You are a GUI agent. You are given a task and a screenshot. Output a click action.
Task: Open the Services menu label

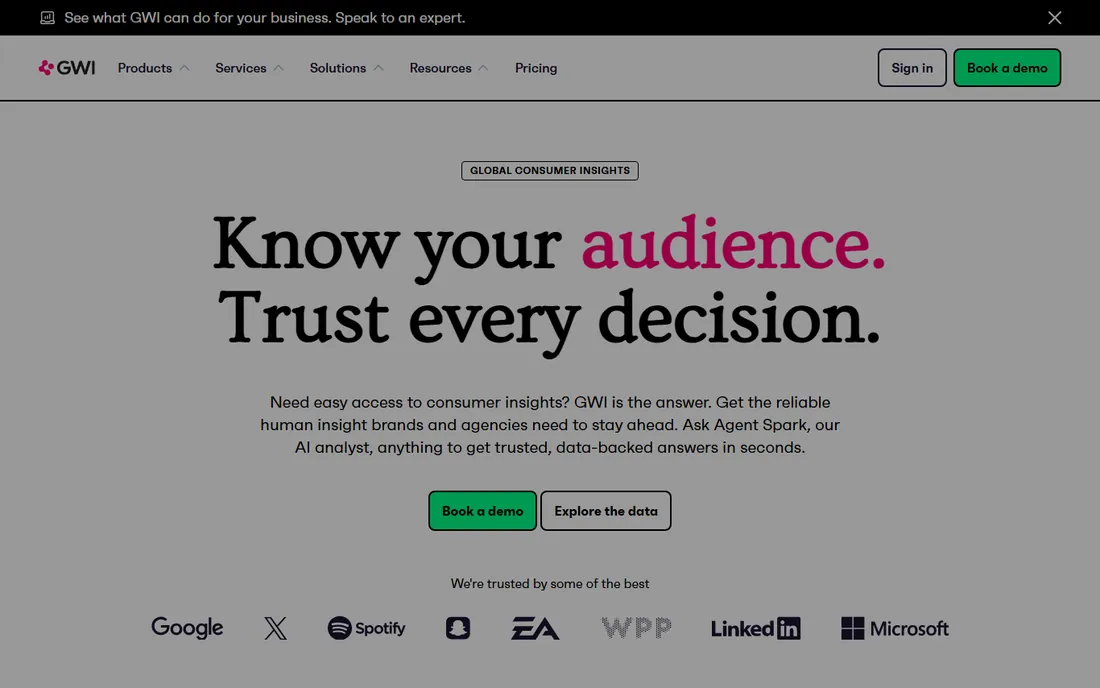(x=241, y=68)
